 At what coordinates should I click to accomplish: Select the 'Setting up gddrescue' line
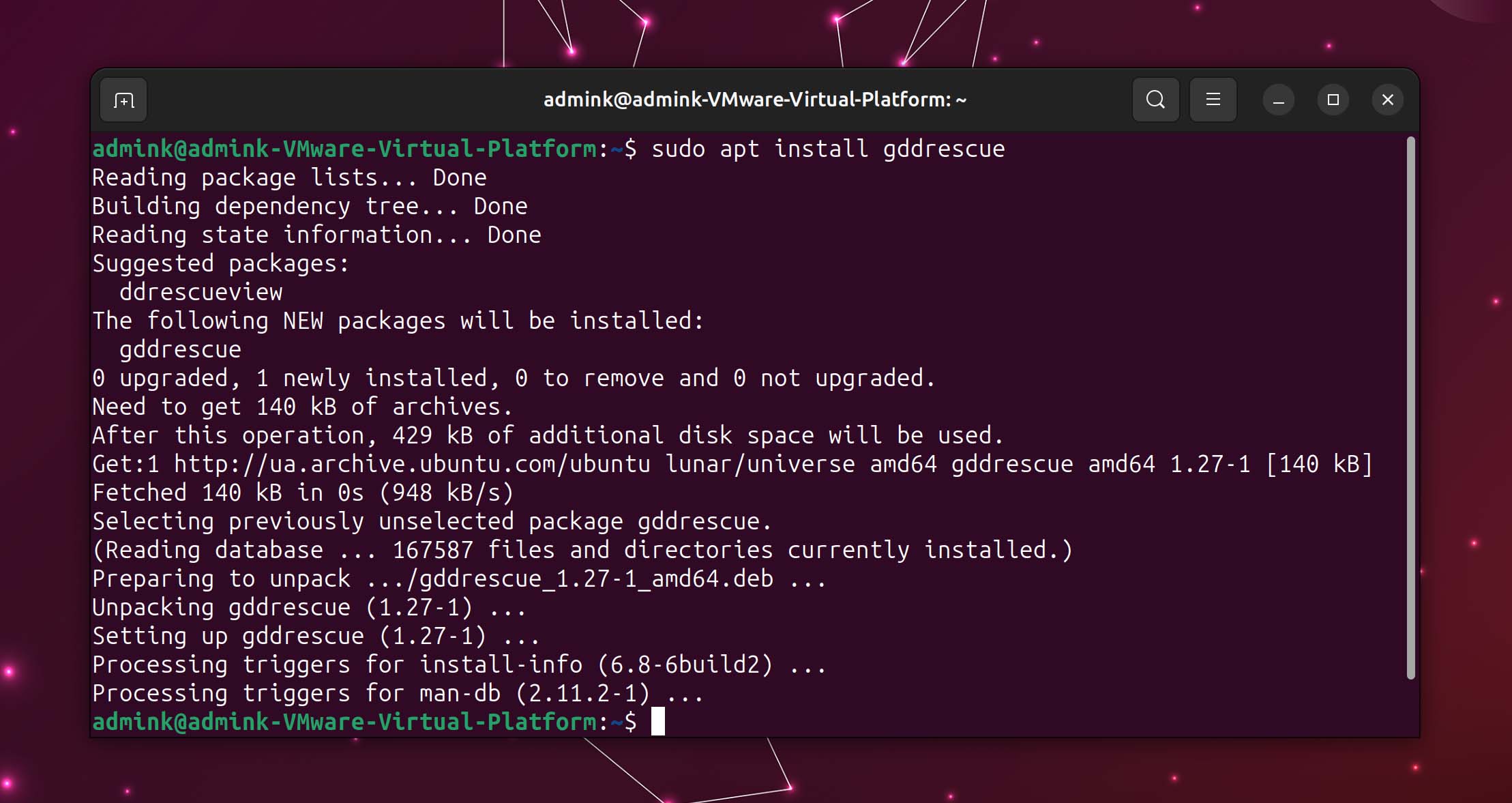point(314,635)
